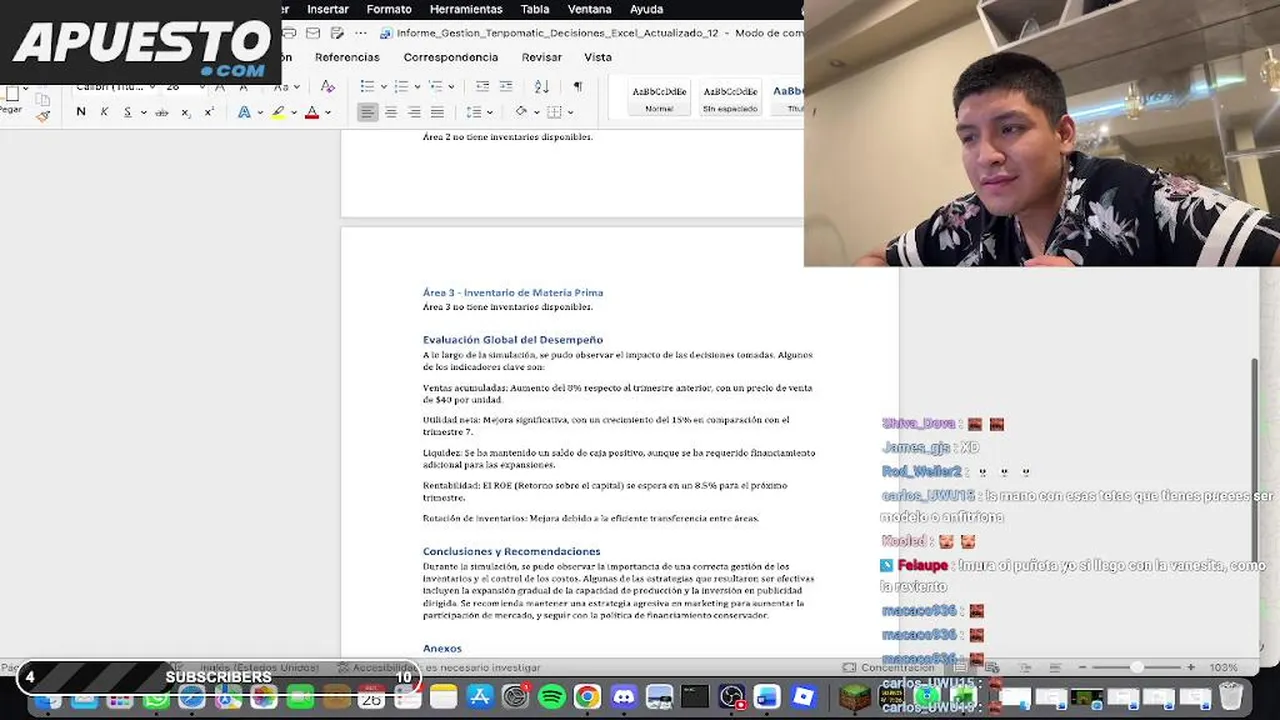1280x720 pixels.
Task: Clear all formatting icon
Action: (x=327, y=87)
